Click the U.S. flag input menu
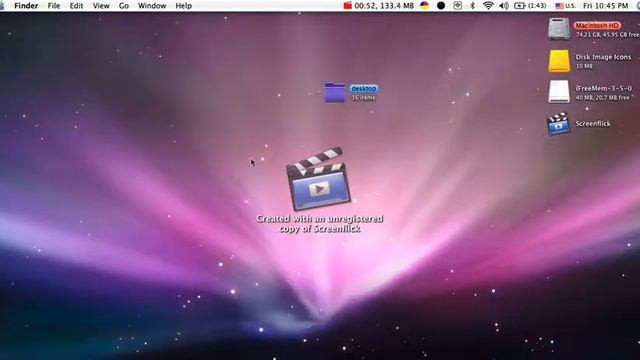The width and height of the screenshot is (640, 360). [565, 6]
